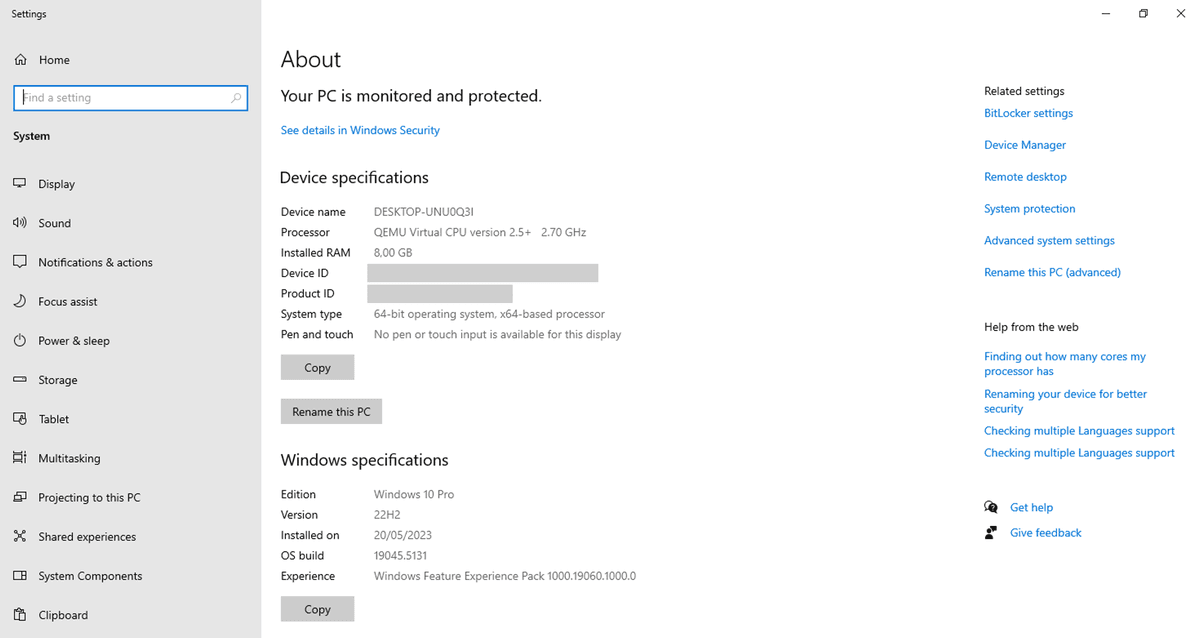
Task: Minimize the Settings window
Action: coord(1106,14)
